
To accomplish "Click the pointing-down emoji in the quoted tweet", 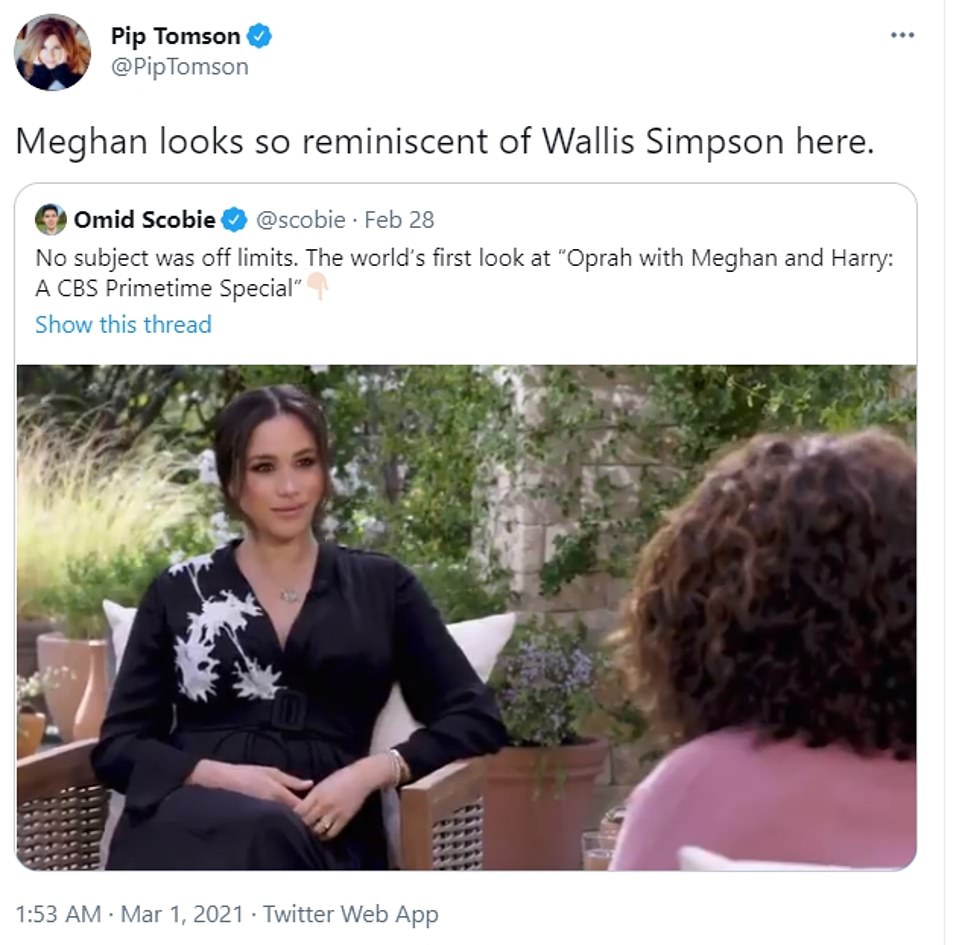I will point(318,287).
